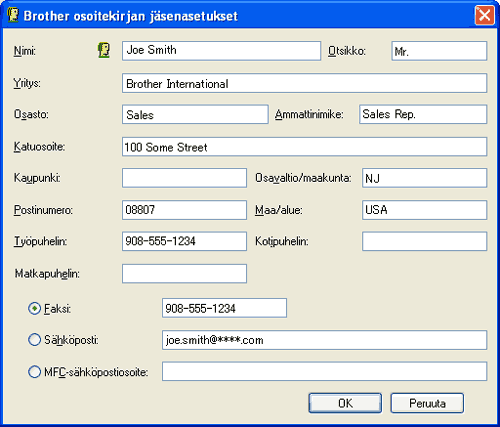
Task: Click the empty Kaupunki input field
Action: click(x=184, y=178)
